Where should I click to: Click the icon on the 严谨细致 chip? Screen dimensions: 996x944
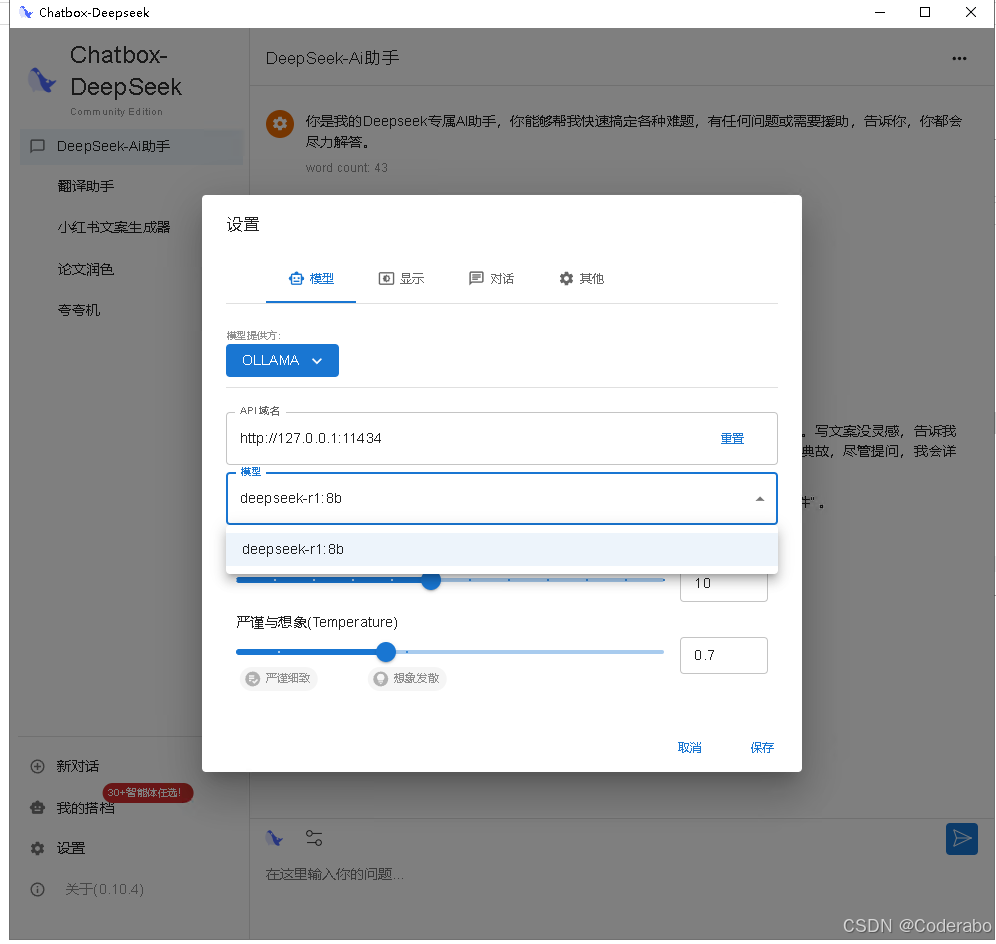[x=253, y=679]
